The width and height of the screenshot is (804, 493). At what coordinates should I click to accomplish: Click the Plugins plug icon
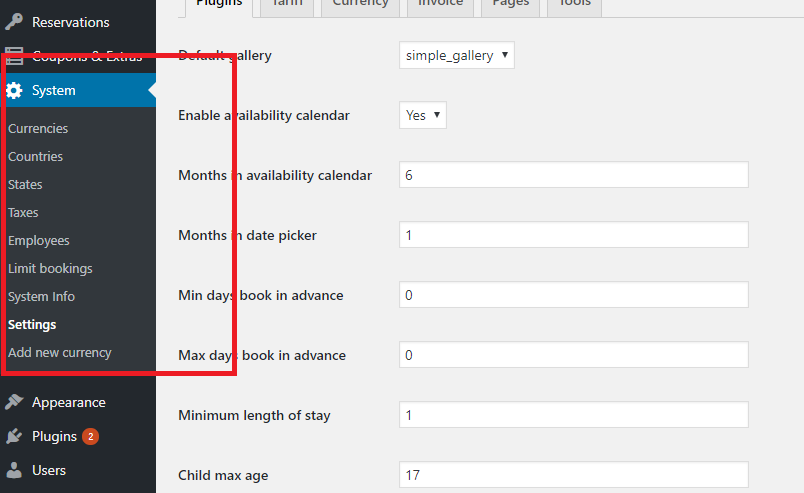click(14, 436)
